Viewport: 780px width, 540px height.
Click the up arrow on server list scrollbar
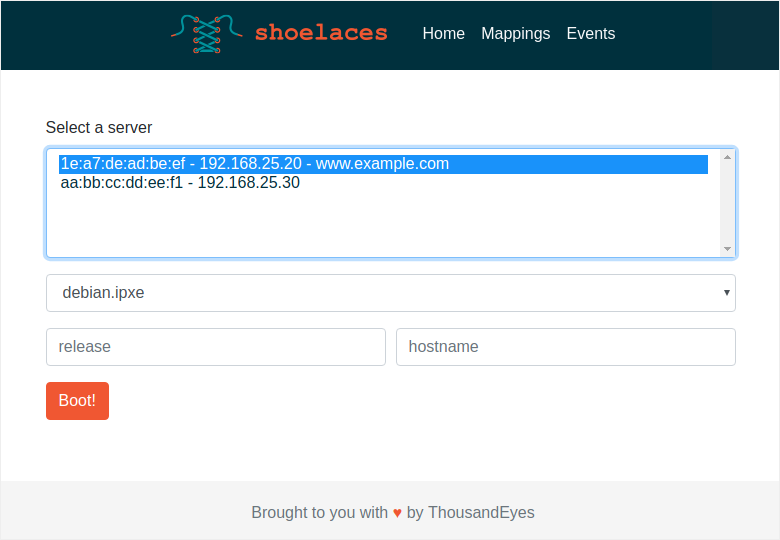727,157
